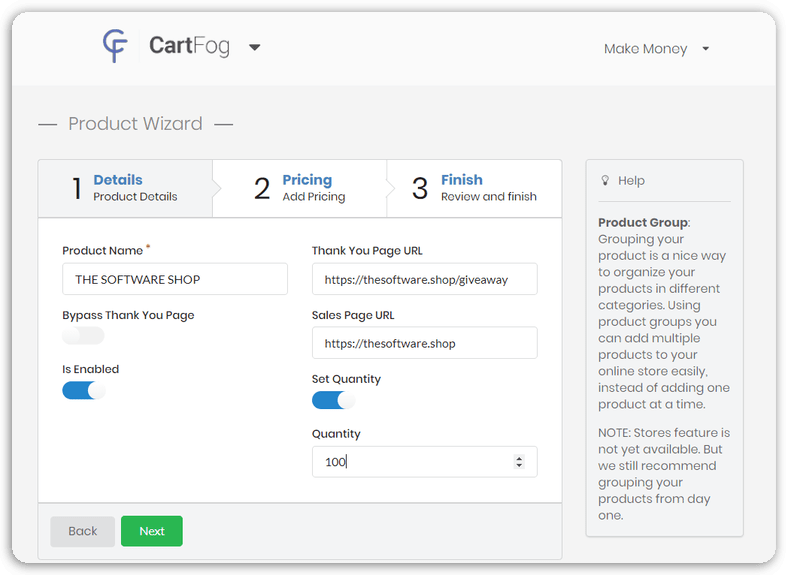This screenshot has width=788, height=575.
Task: Enable the Bypass Thank You Page switch
Action: click(x=83, y=335)
